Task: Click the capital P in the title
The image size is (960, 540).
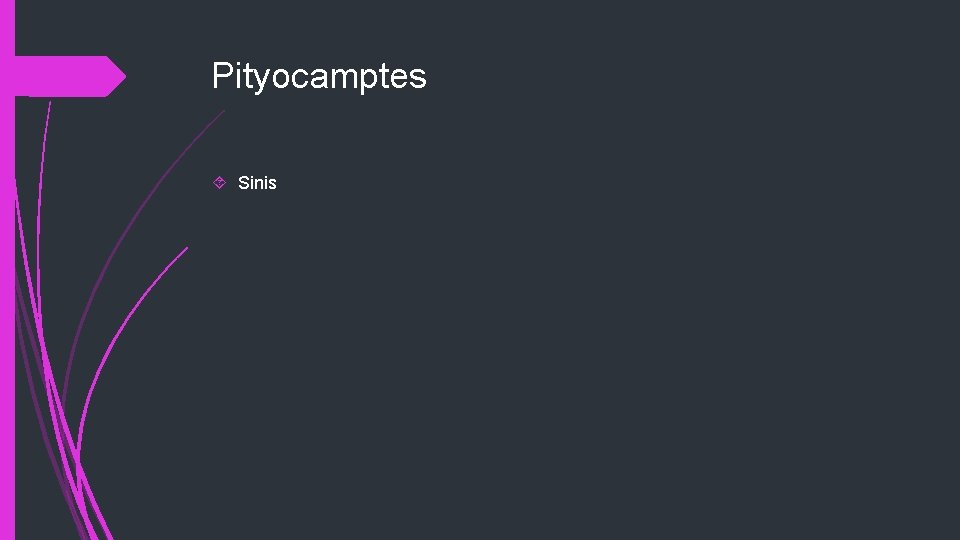Action: tap(221, 76)
